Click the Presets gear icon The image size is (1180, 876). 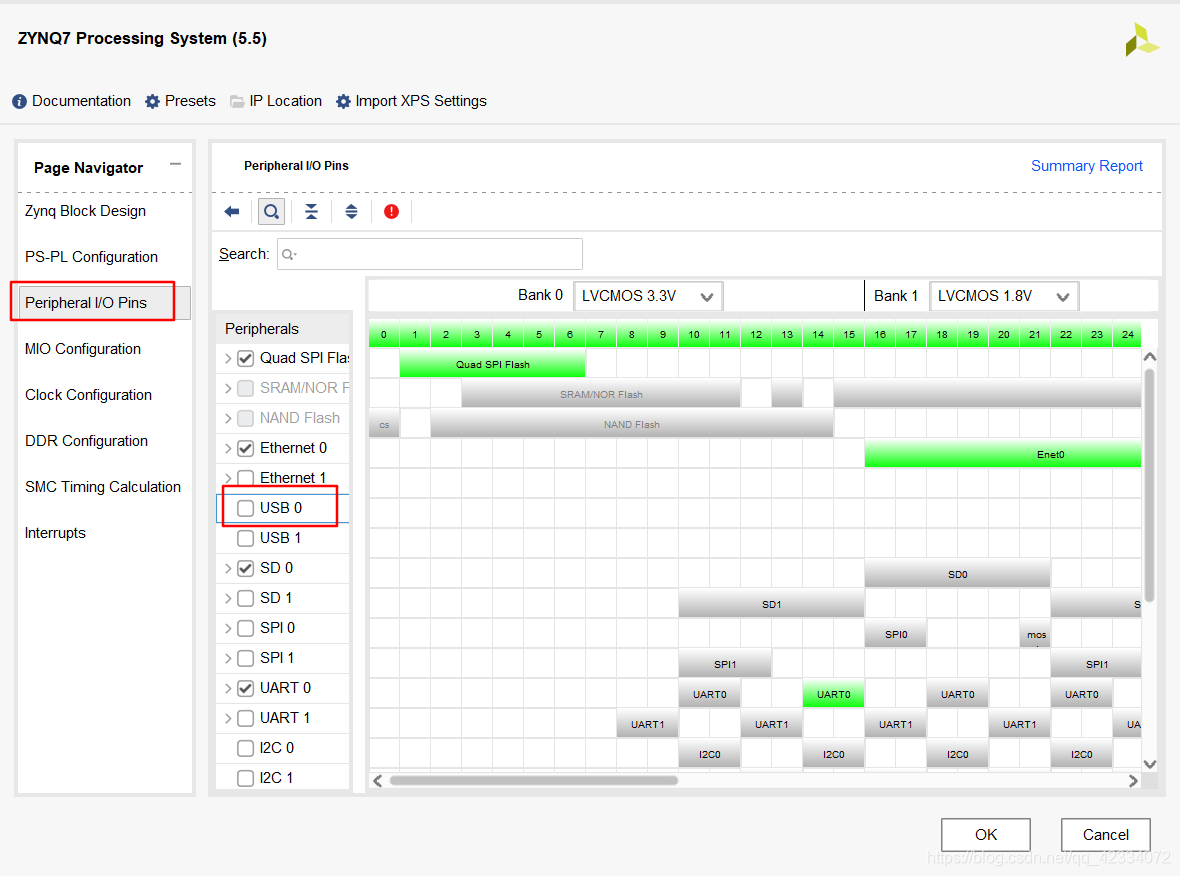point(152,102)
